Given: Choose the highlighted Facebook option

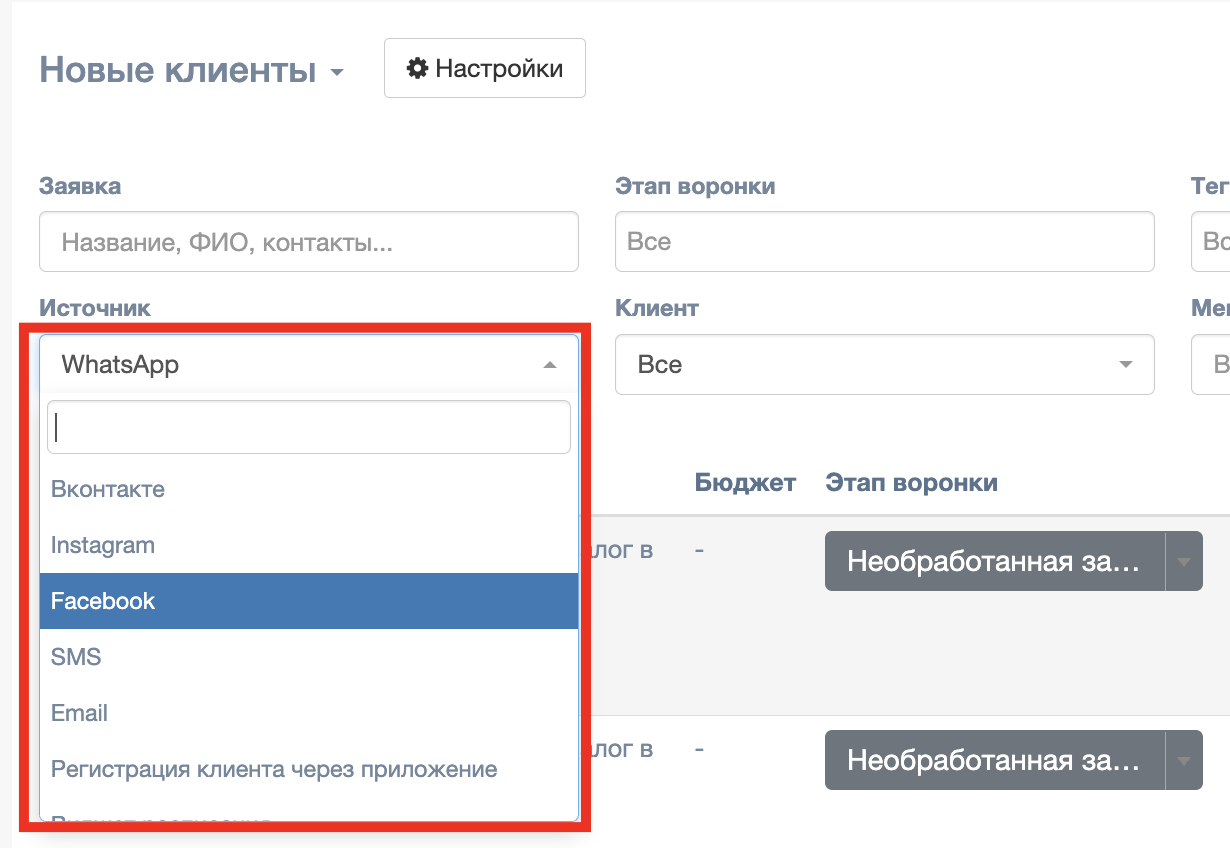Looking at the screenshot, I should click(x=309, y=601).
